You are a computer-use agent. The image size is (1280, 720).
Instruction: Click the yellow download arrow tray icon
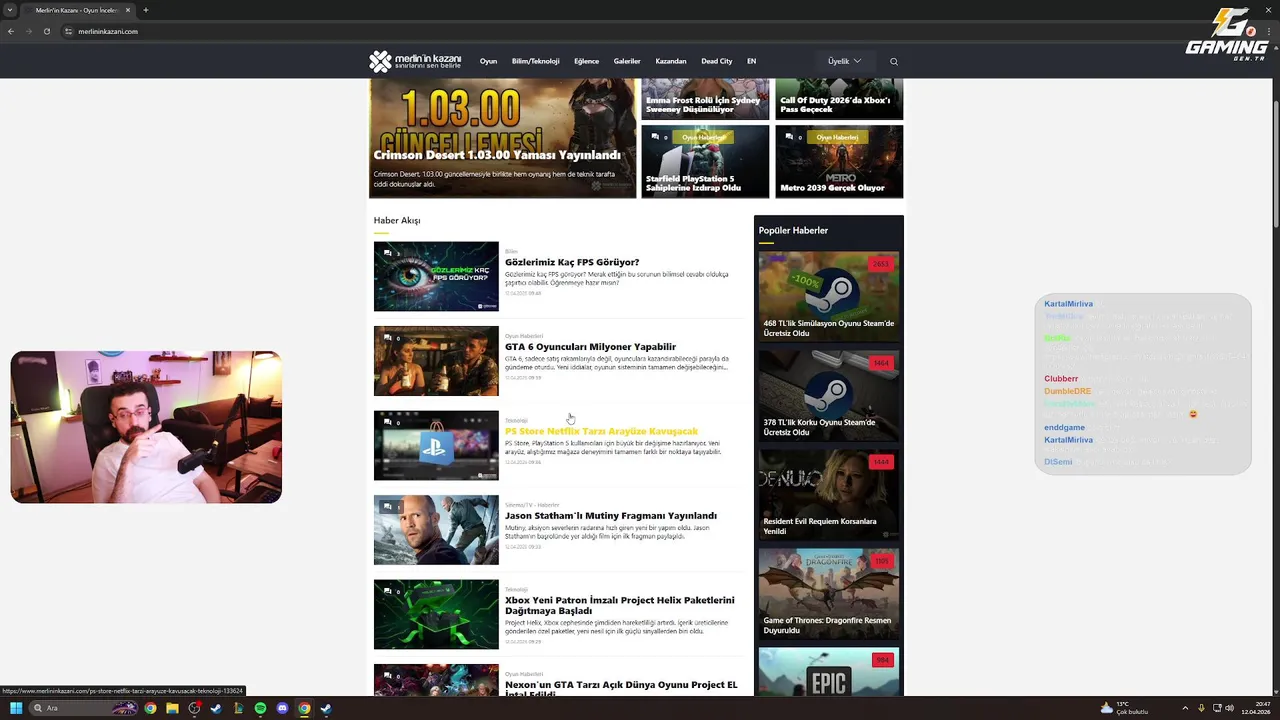click(1201, 708)
